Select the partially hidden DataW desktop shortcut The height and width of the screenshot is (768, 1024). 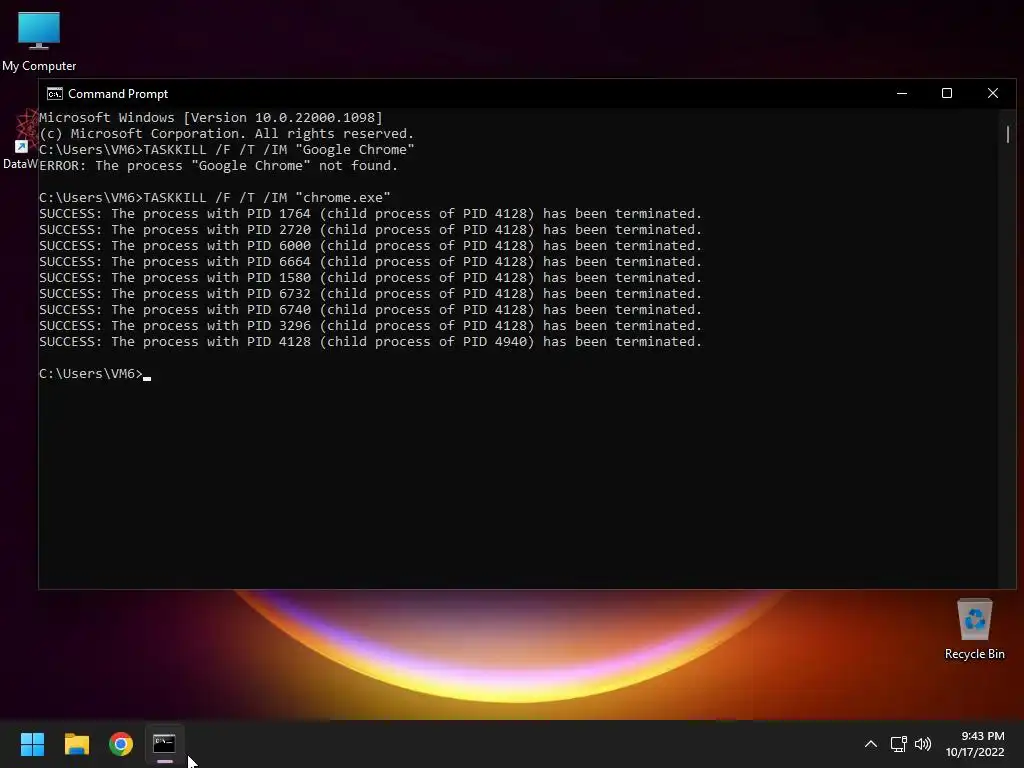(x=20, y=140)
